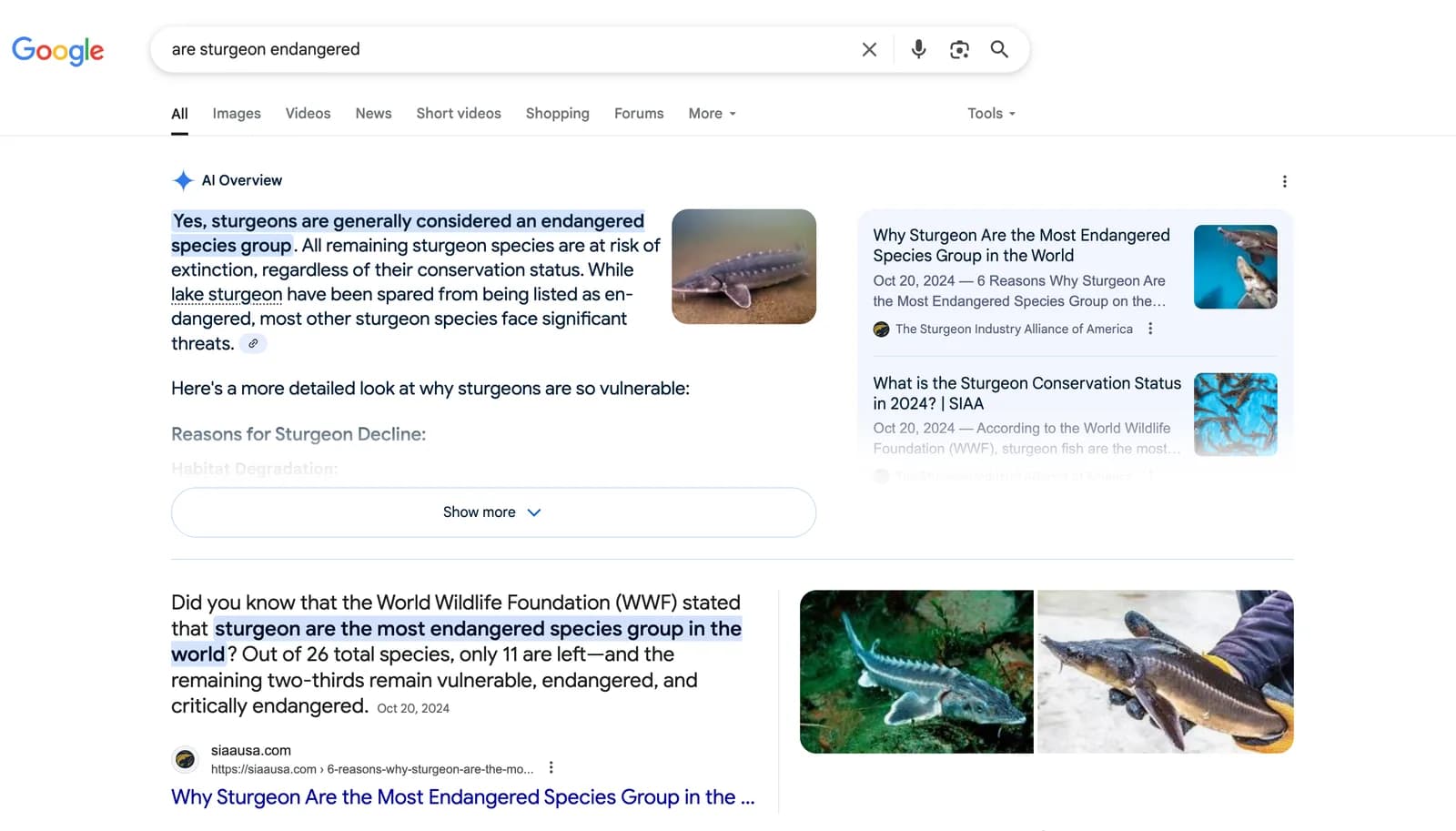Image resolution: width=1456 pixels, height=831 pixels.
Task: Open the Forums tab
Action: tap(639, 113)
